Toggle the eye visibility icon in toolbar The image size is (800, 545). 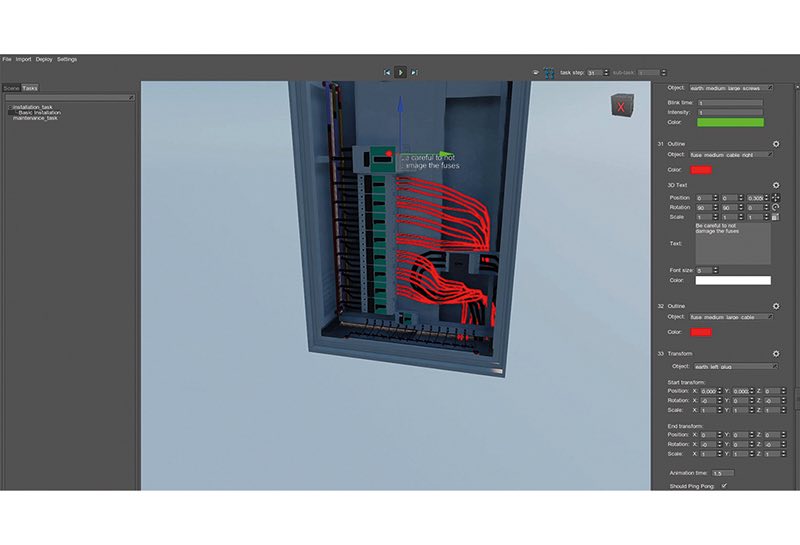pos(536,72)
